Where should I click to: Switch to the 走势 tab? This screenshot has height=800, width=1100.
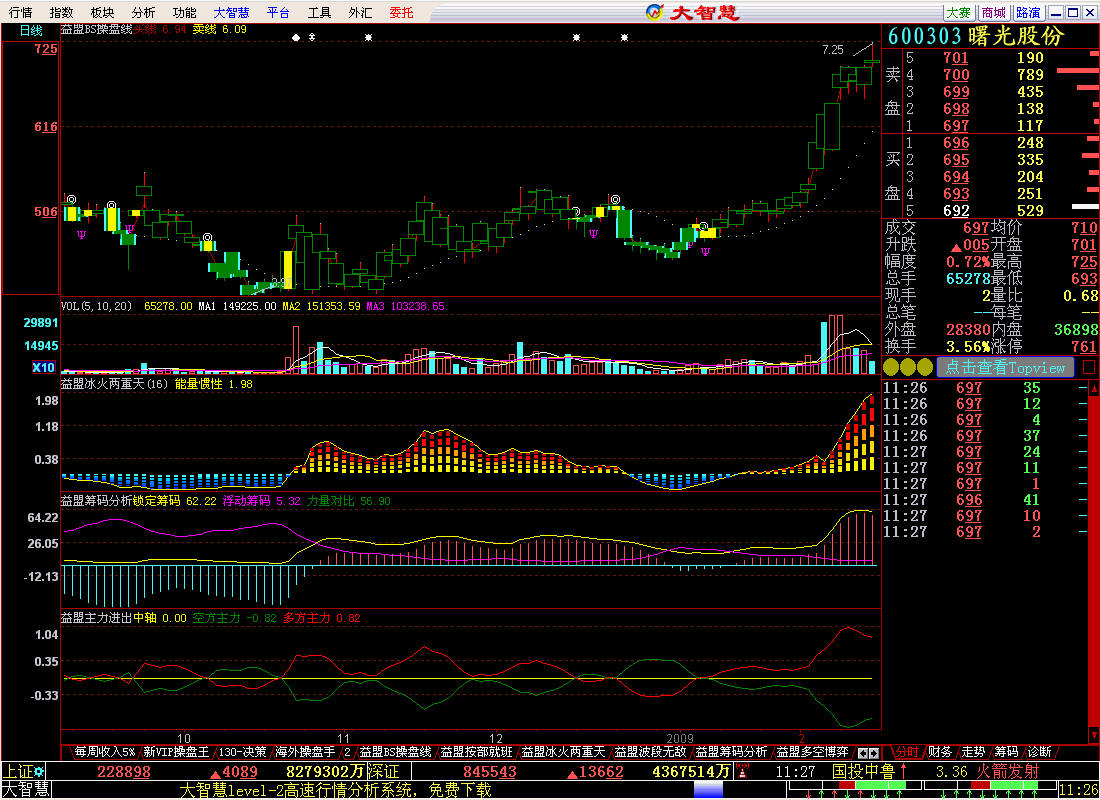(x=972, y=752)
